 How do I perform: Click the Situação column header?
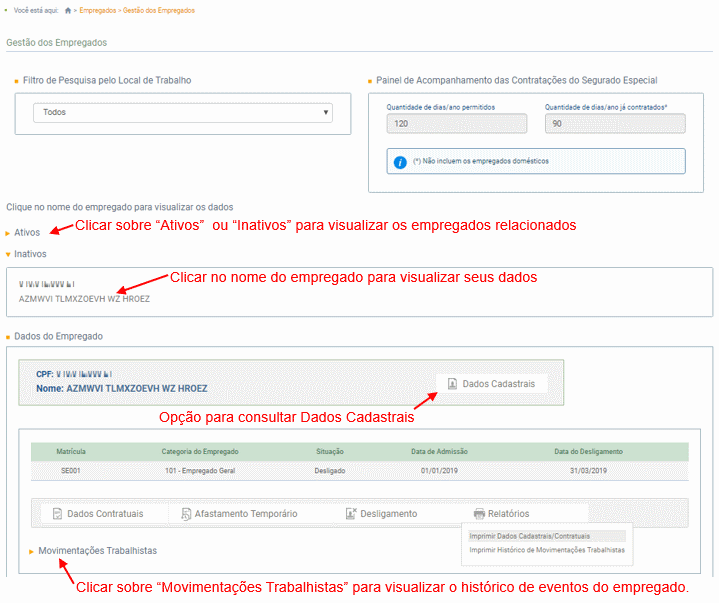[x=330, y=452]
